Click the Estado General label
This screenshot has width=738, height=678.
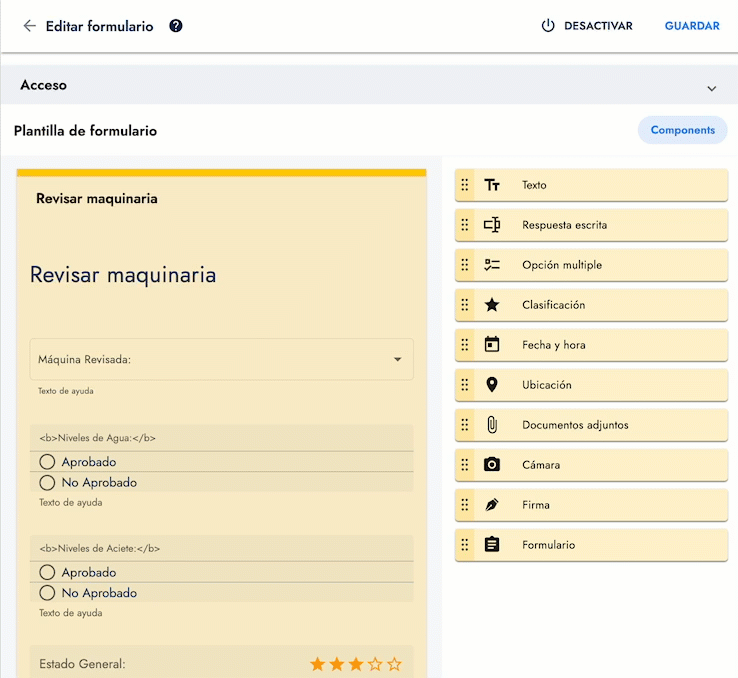[x=82, y=664]
